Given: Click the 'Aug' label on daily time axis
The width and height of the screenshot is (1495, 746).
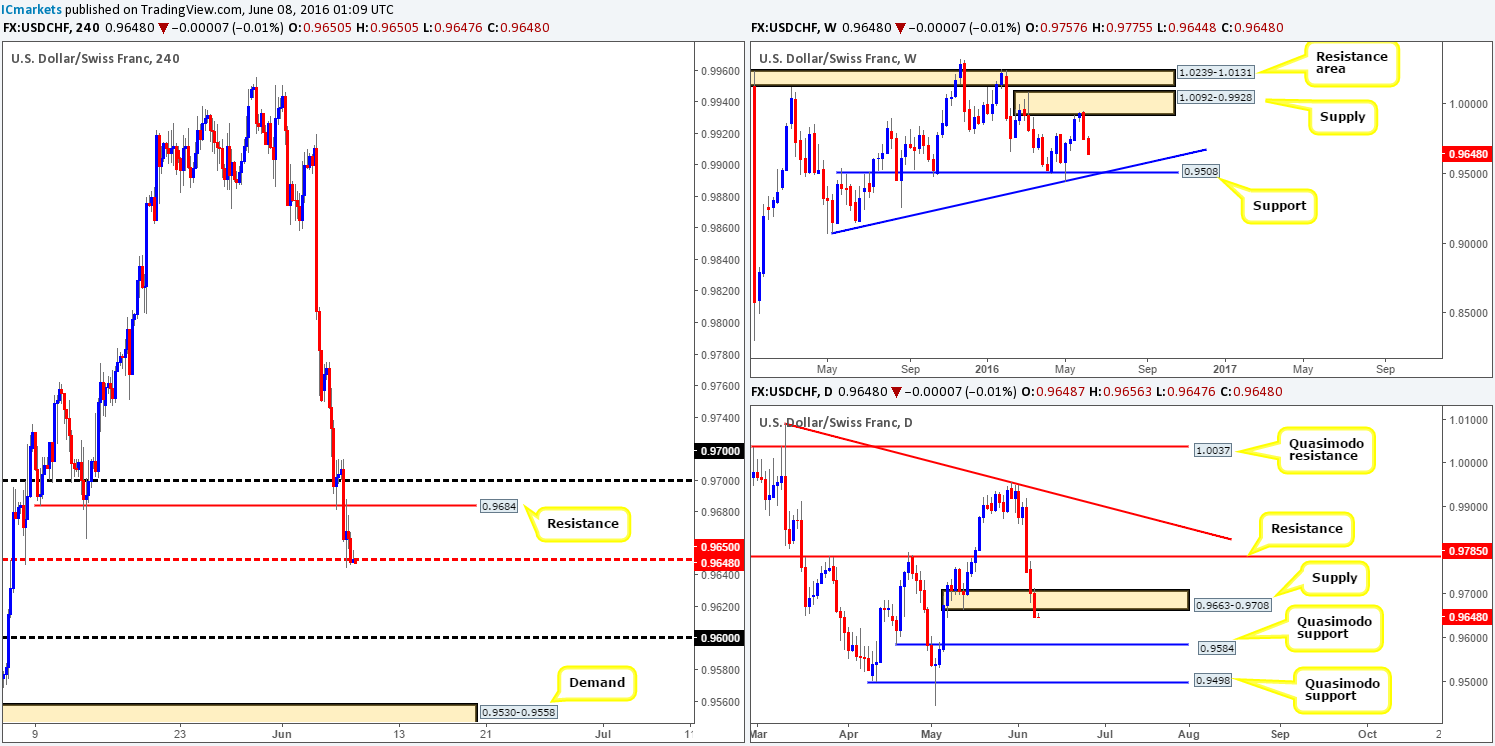Looking at the screenshot, I should [x=1190, y=733].
